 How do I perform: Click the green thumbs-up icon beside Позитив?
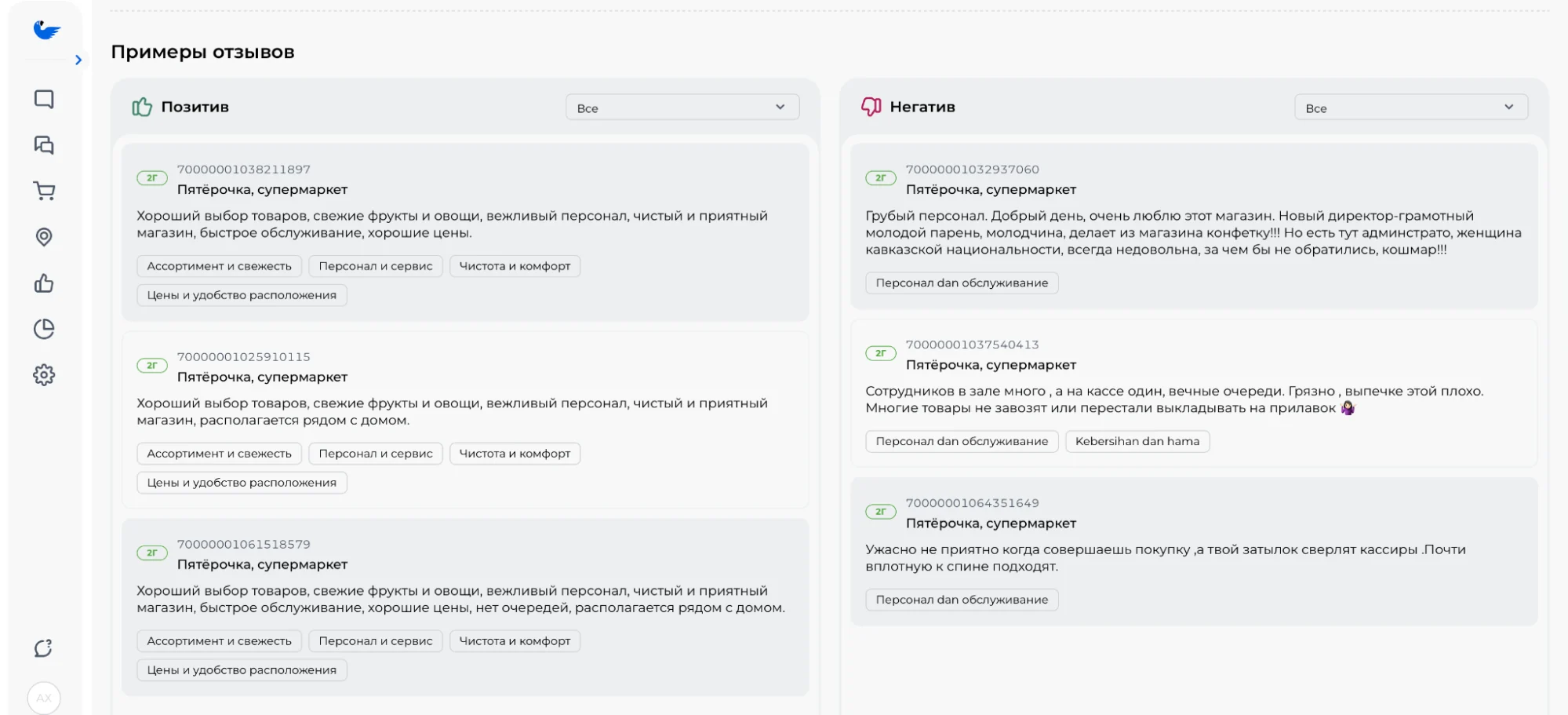pyautogui.click(x=142, y=107)
